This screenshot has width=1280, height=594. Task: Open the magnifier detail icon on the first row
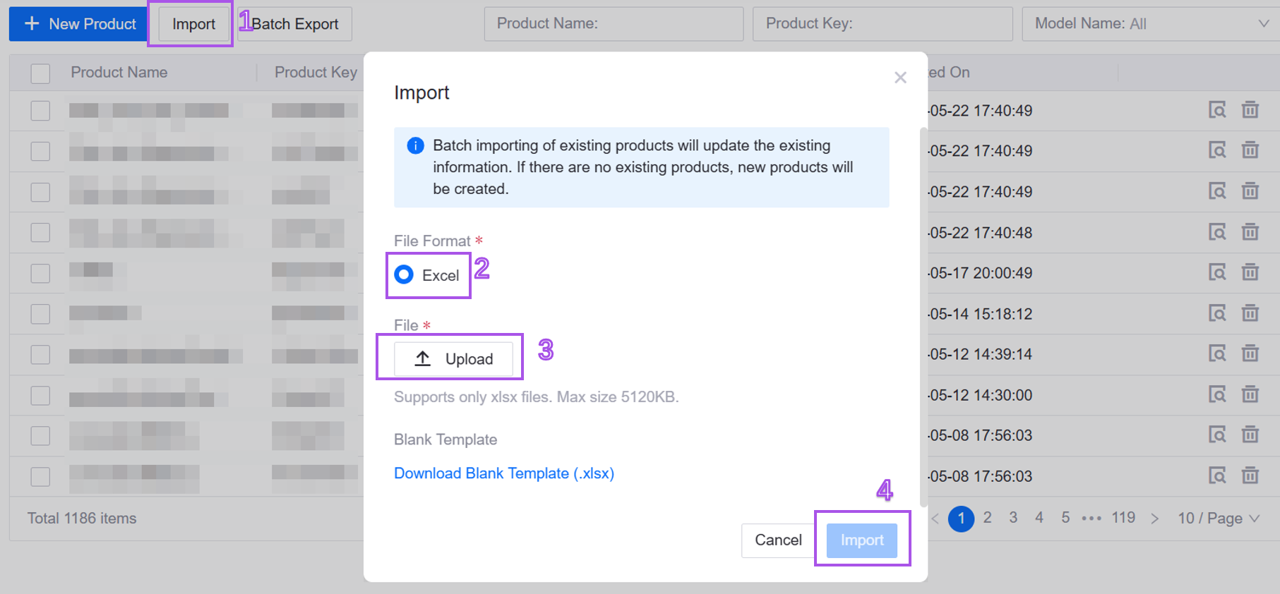[1218, 109]
